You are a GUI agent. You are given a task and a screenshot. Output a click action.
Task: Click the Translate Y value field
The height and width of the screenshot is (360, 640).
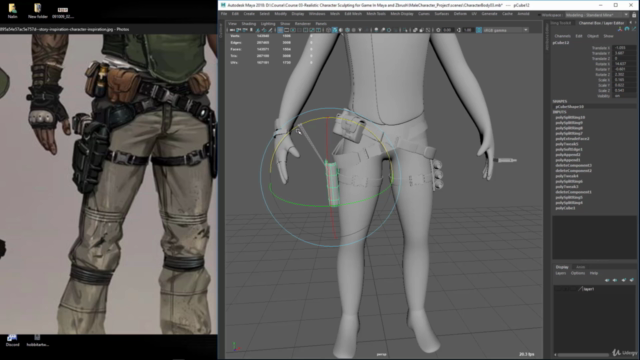pyautogui.click(x=624, y=53)
